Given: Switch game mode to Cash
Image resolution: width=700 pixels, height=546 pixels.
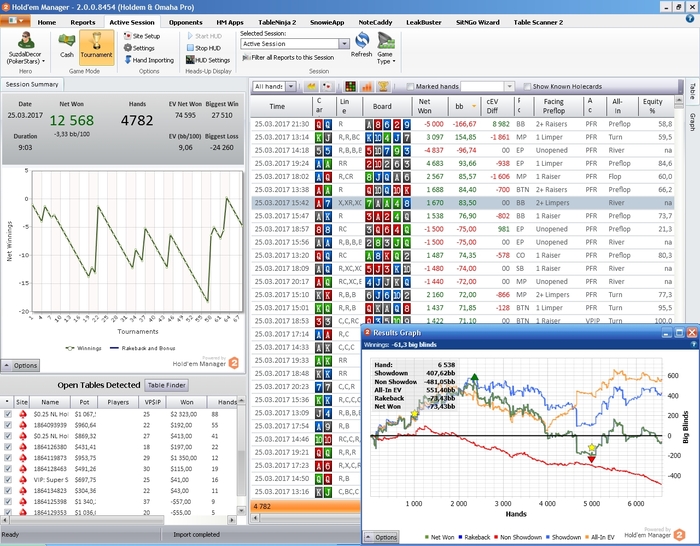Looking at the screenshot, I should pyautogui.click(x=67, y=46).
